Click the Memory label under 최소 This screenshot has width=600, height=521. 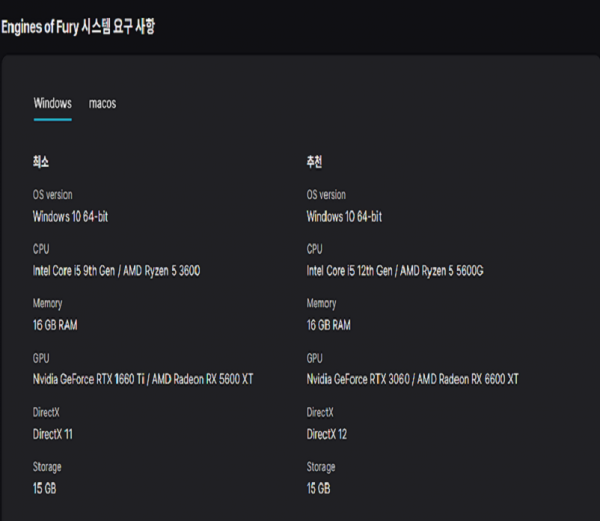coord(48,303)
